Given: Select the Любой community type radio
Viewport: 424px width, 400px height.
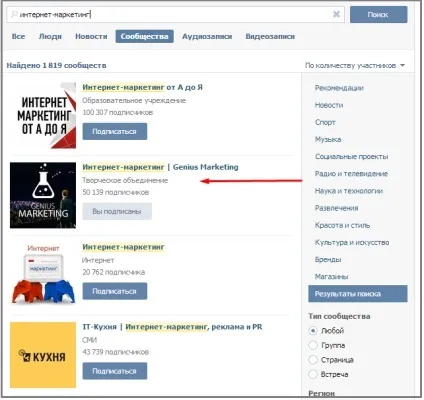Looking at the screenshot, I should click(x=313, y=331).
